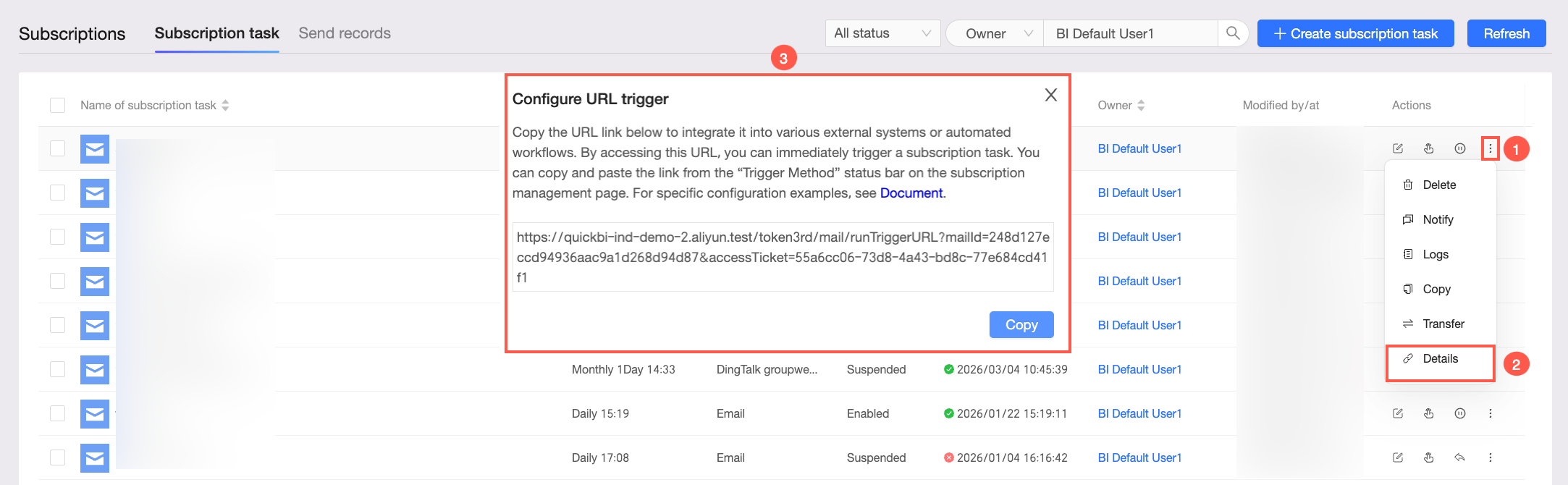
Task: Click the search magnifier icon
Action: click(1233, 33)
